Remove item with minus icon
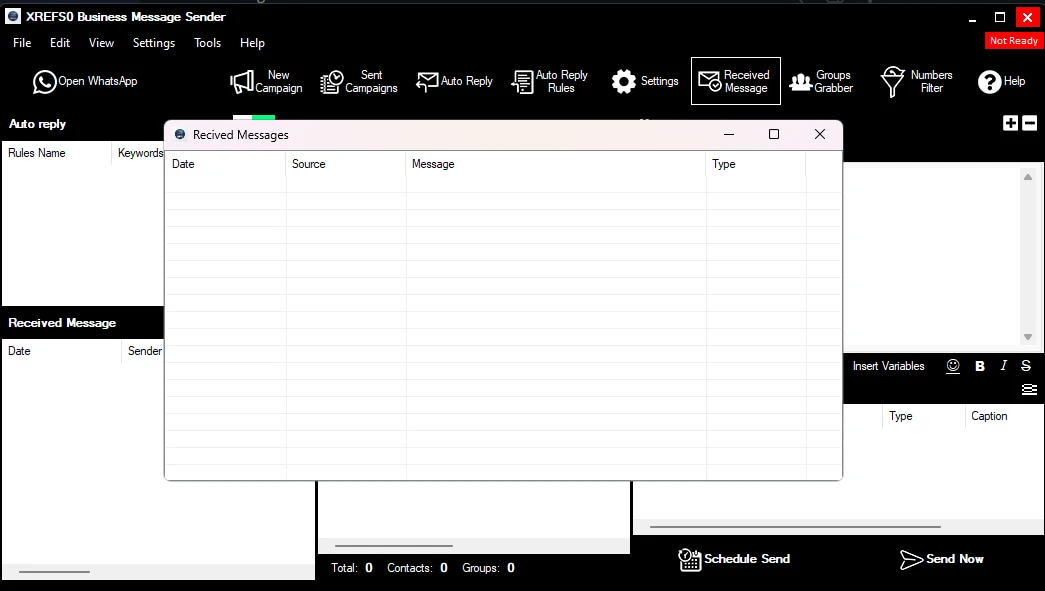 pos(1030,123)
